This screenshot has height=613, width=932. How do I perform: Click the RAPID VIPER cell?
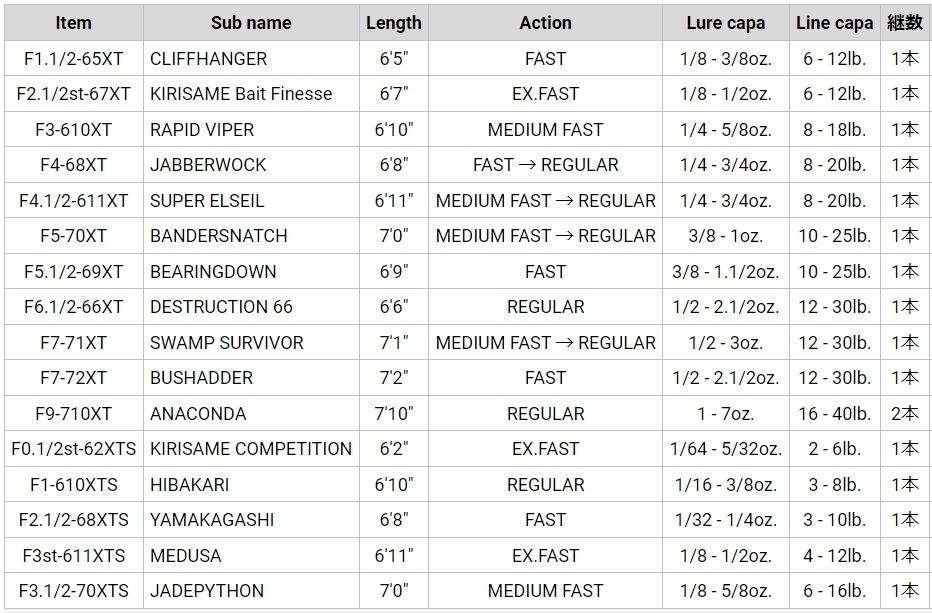point(251,129)
